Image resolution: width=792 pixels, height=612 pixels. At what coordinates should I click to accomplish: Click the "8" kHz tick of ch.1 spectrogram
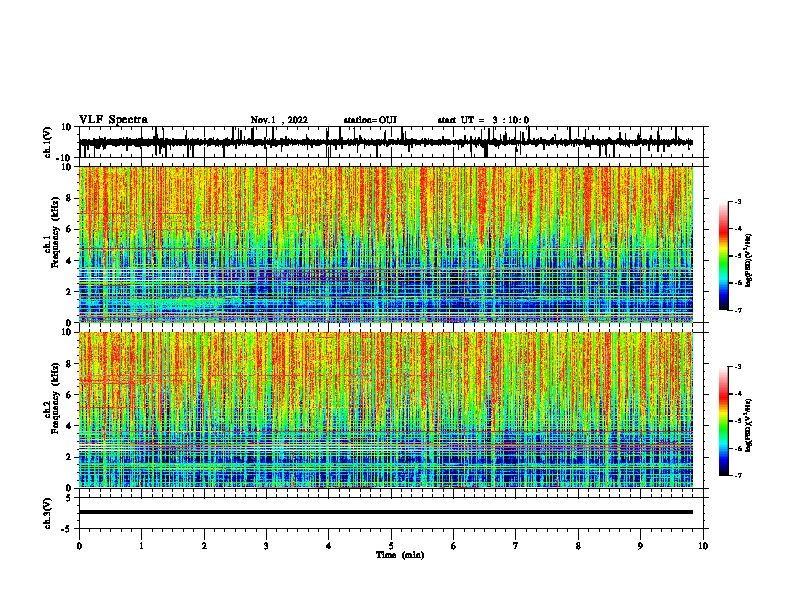tap(70, 198)
